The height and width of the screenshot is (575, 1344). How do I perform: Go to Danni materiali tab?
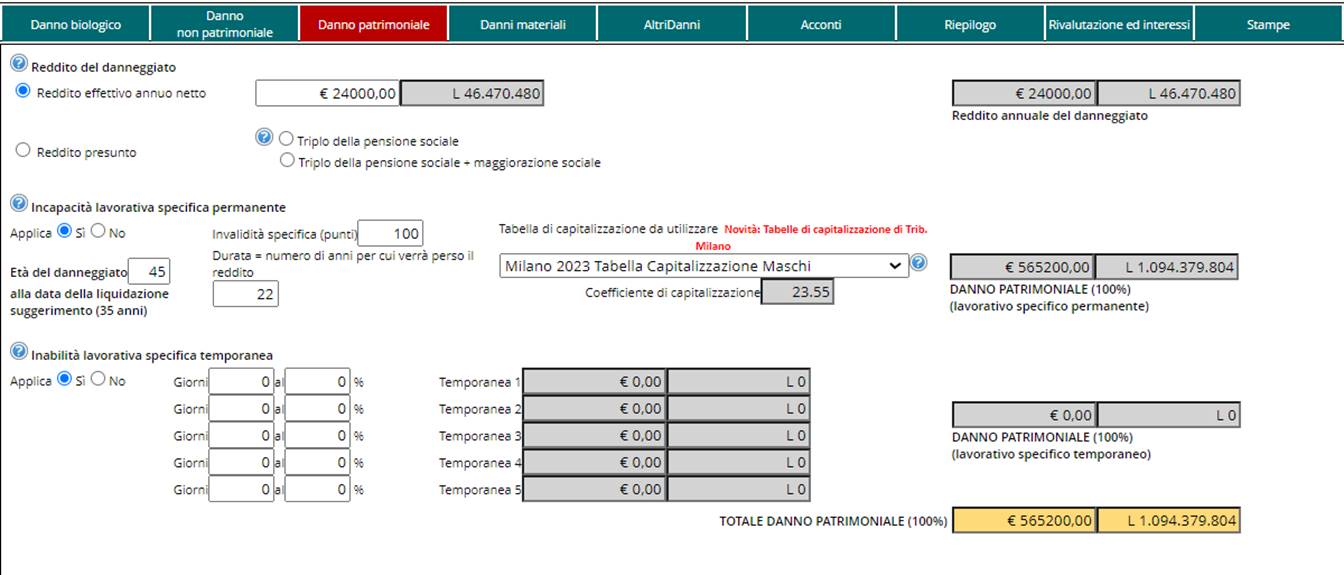tap(522, 25)
